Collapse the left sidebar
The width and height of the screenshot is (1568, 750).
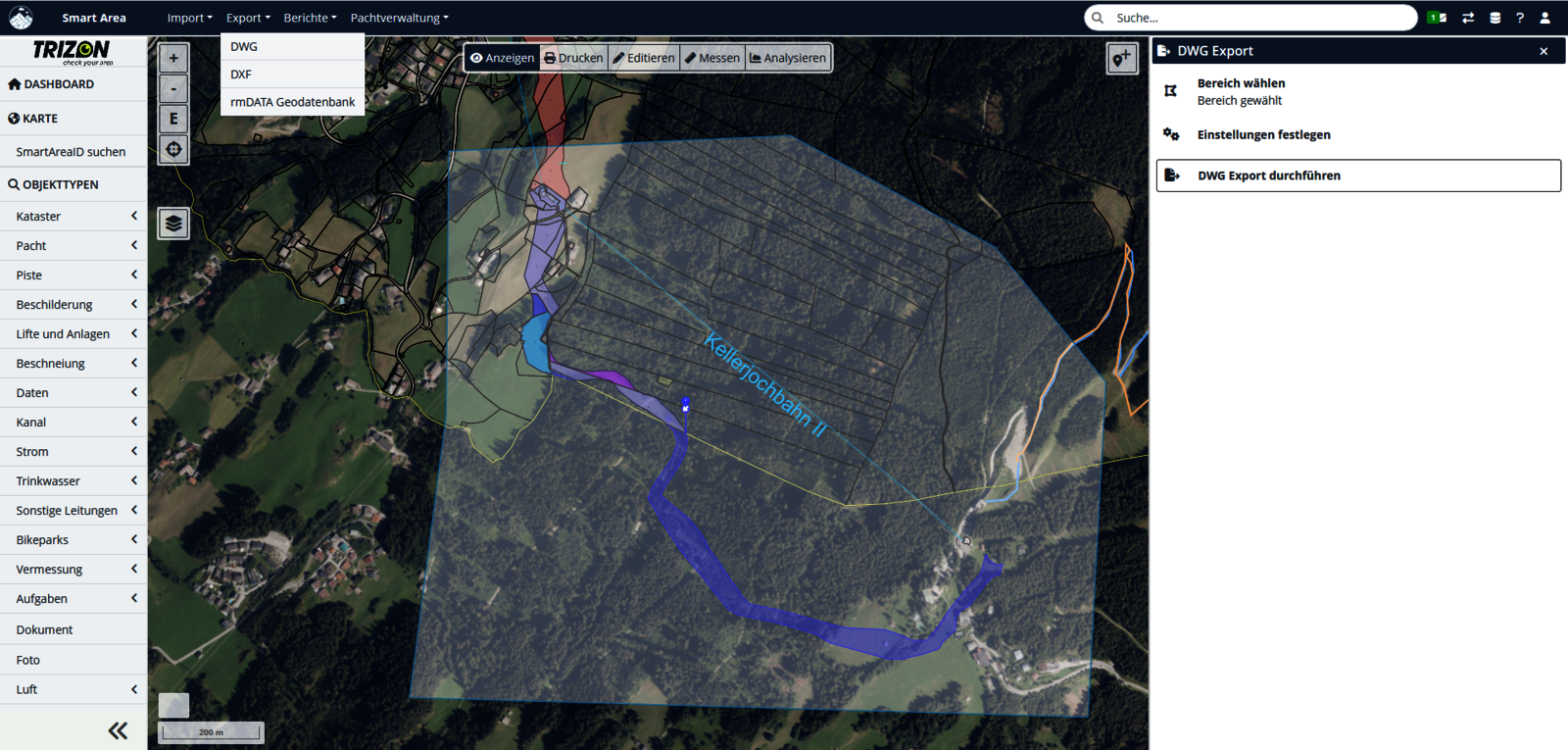click(x=118, y=730)
